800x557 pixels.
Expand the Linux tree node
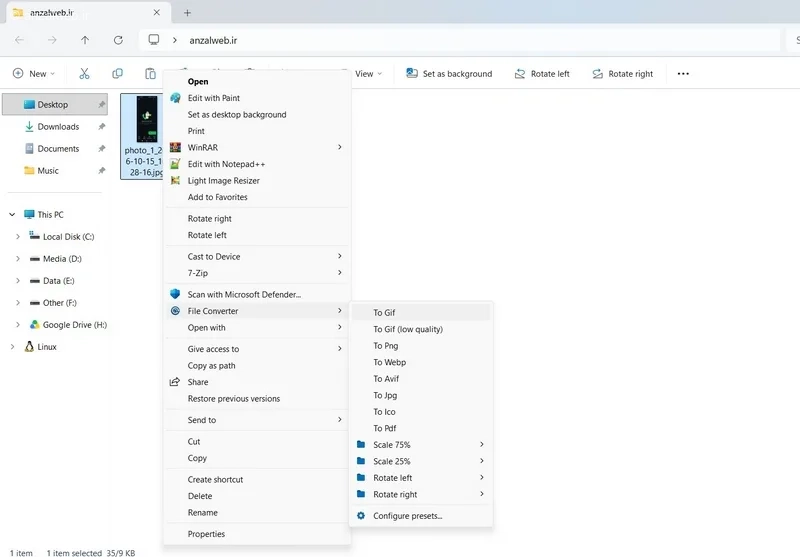[12, 347]
